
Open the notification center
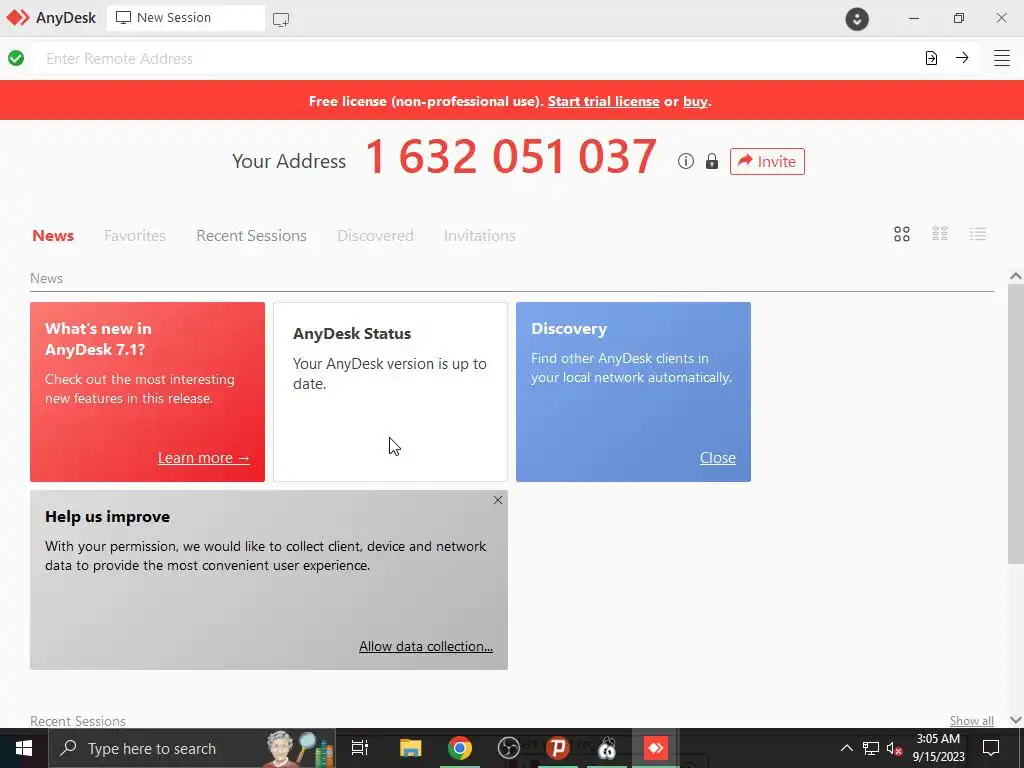point(991,748)
